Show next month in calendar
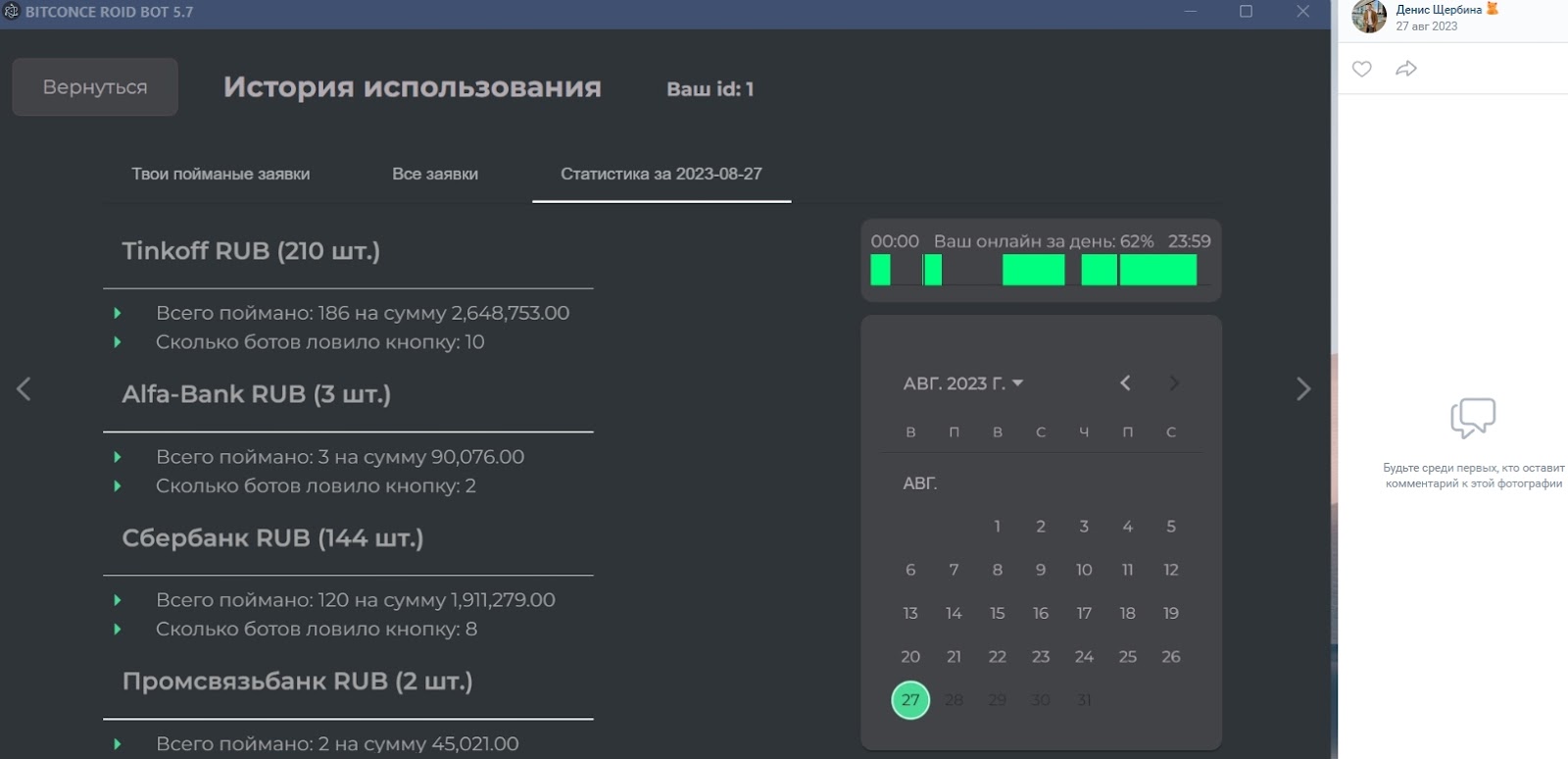This screenshot has height=759, width=1568. pyautogui.click(x=1173, y=383)
